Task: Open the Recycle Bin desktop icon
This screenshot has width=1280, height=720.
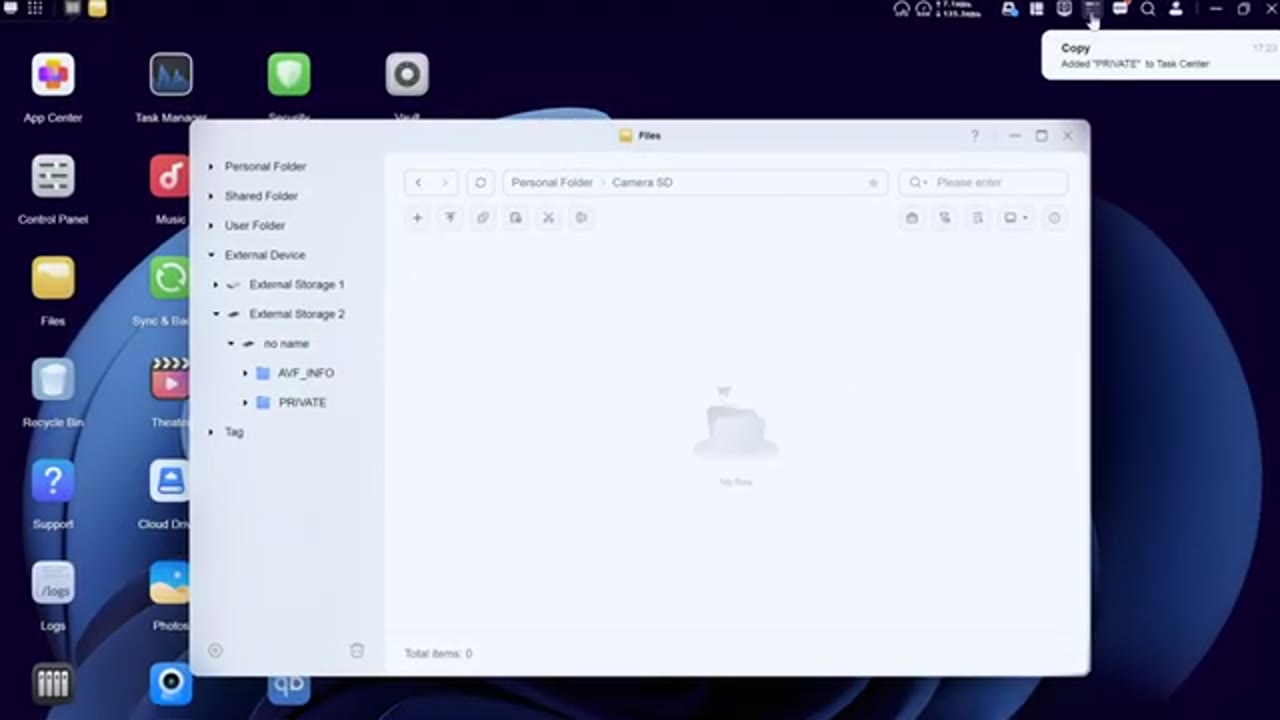Action: [53, 381]
